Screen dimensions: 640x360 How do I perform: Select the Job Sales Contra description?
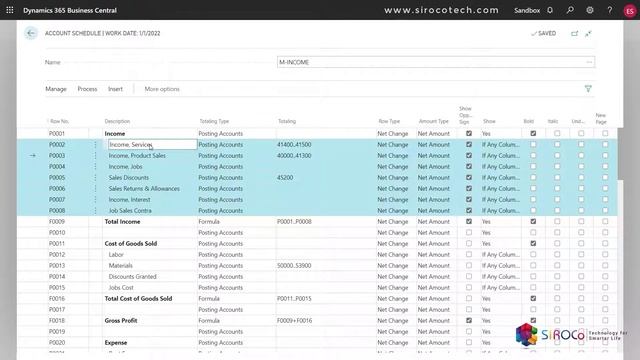pyautogui.click(x=130, y=211)
